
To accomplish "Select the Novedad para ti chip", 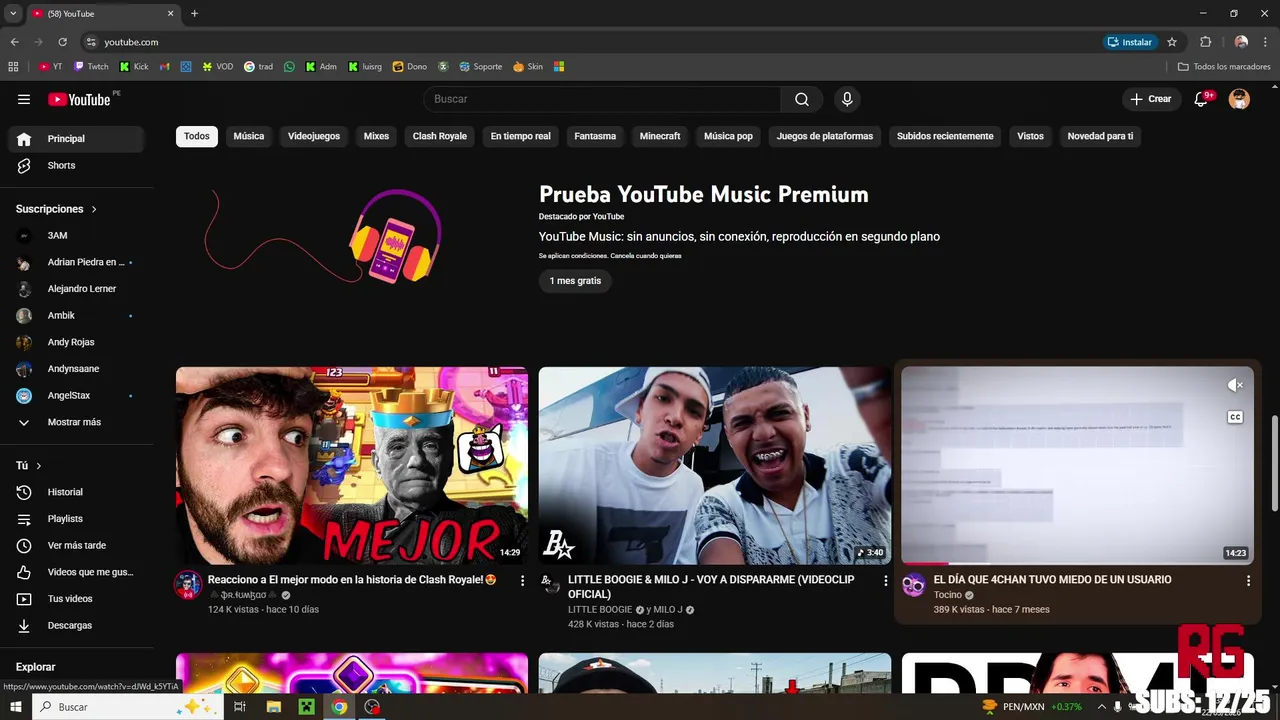I will coord(1100,136).
